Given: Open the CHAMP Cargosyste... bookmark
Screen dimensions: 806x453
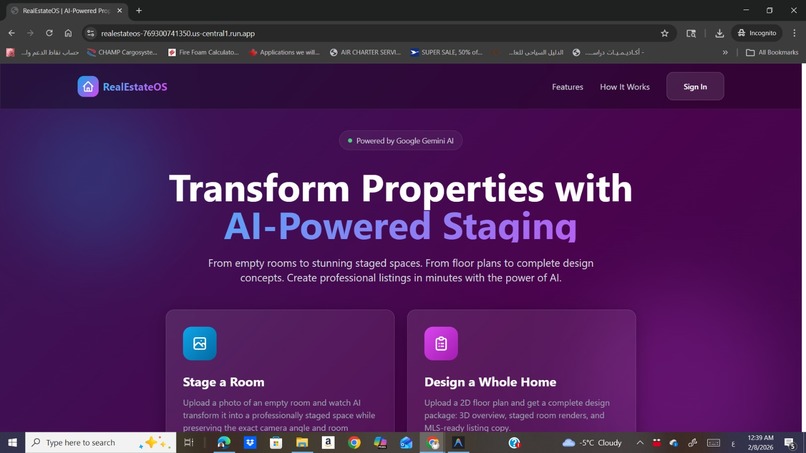Looking at the screenshot, I should click(x=122, y=52).
